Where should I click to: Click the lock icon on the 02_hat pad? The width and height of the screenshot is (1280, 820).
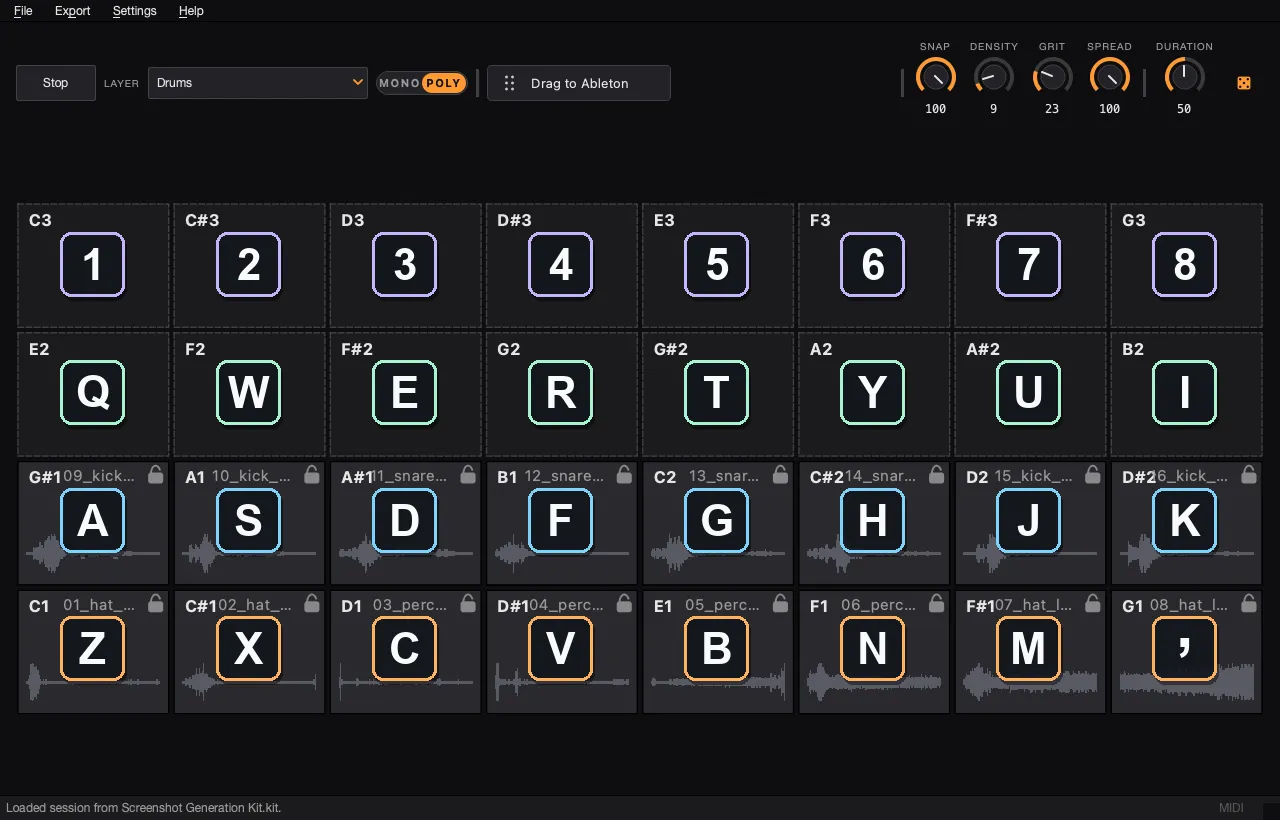[x=312, y=603]
